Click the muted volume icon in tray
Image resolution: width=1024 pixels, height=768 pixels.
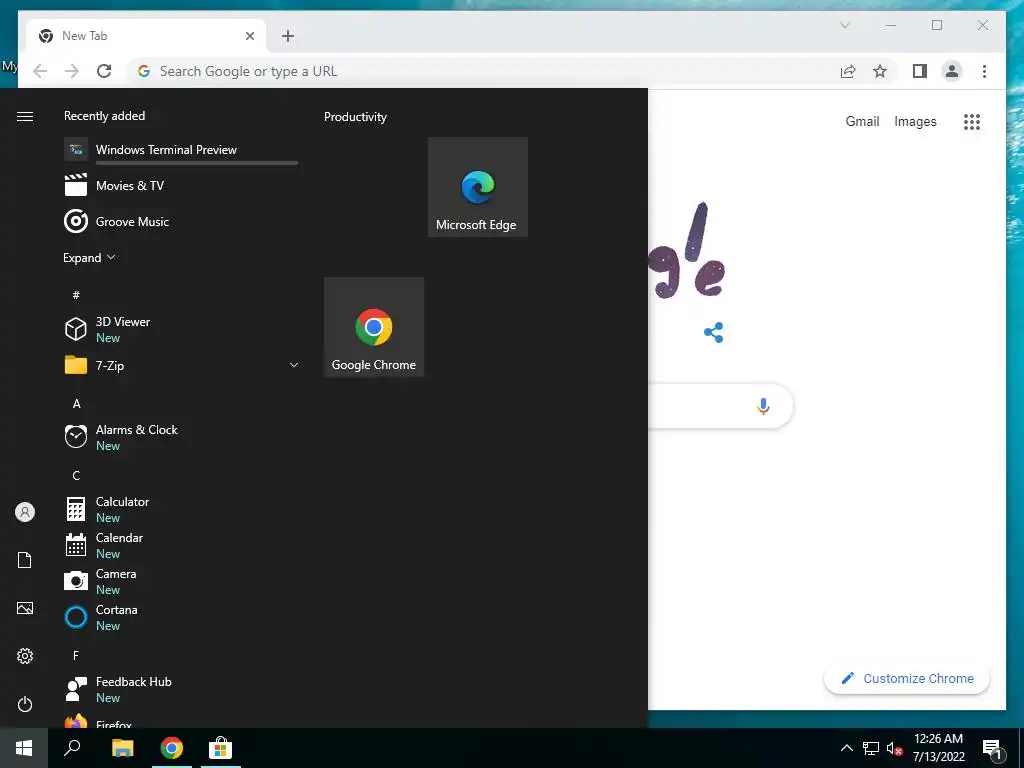(894, 748)
